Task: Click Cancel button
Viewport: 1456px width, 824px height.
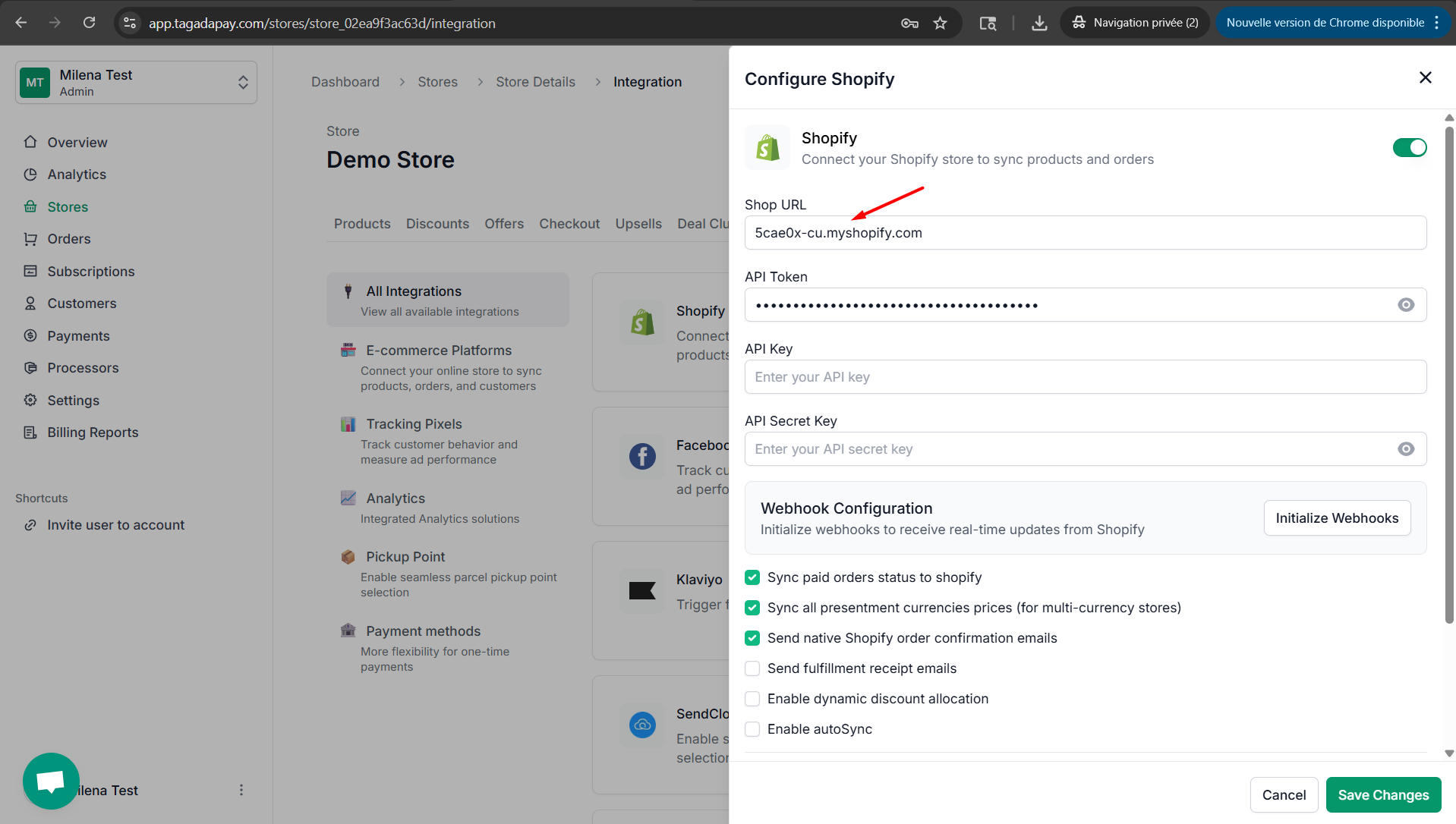Action: (1284, 794)
